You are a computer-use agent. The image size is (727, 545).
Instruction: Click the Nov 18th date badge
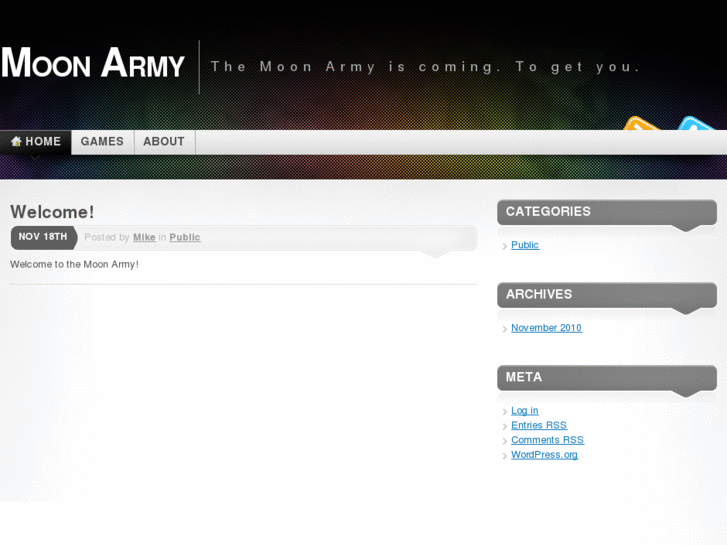pyautogui.click(x=44, y=237)
